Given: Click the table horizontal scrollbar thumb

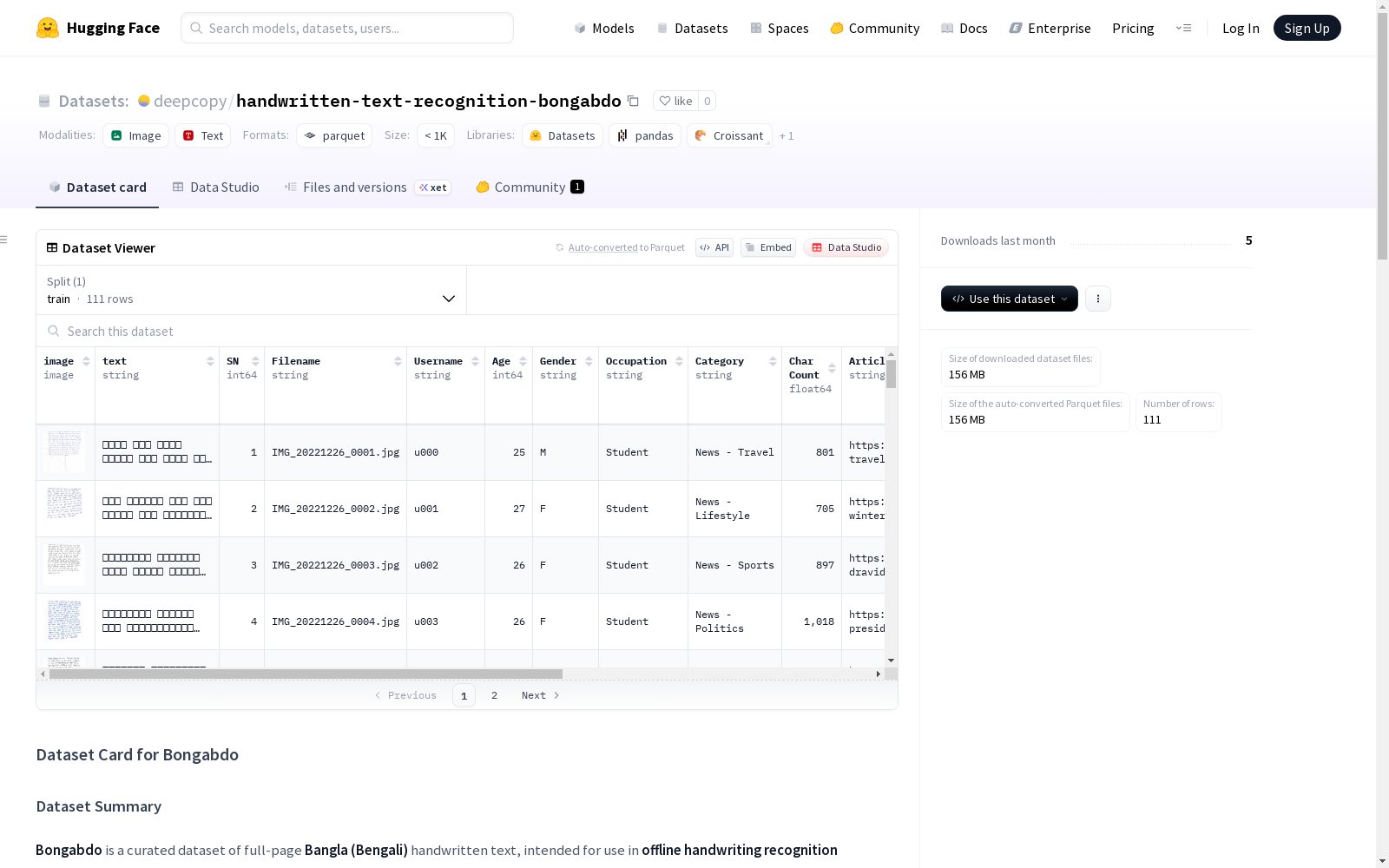Looking at the screenshot, I should (306, 674).
